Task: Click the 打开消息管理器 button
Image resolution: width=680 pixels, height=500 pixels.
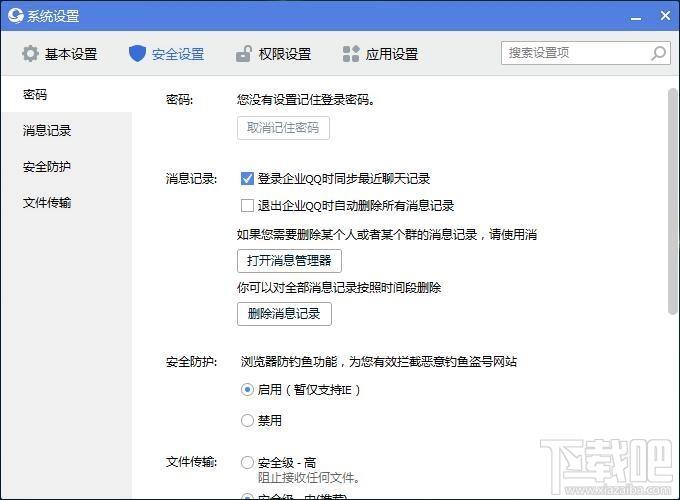Action: point(289,261)
